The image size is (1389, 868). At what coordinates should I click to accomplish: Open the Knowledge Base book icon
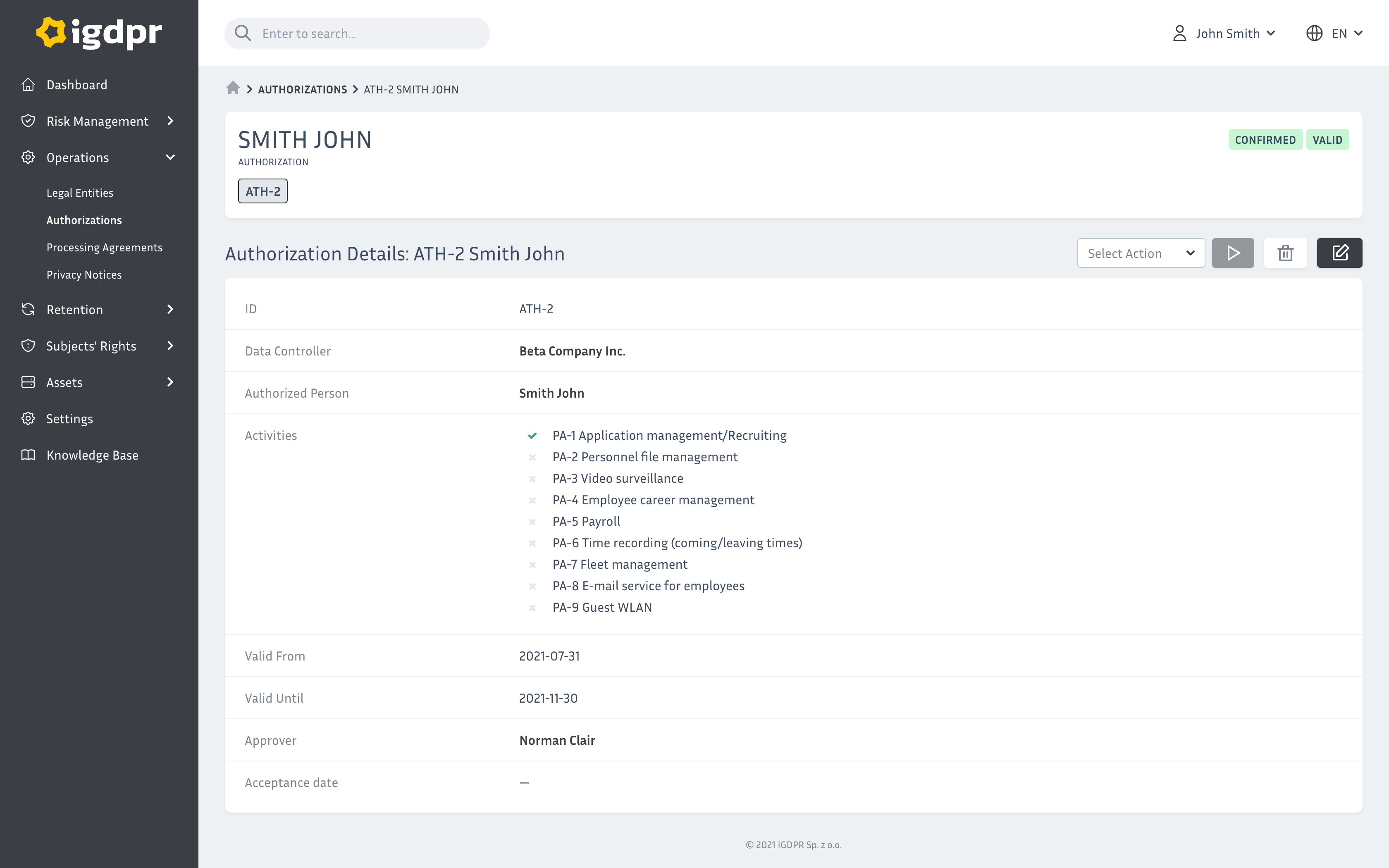click(28, 455)
